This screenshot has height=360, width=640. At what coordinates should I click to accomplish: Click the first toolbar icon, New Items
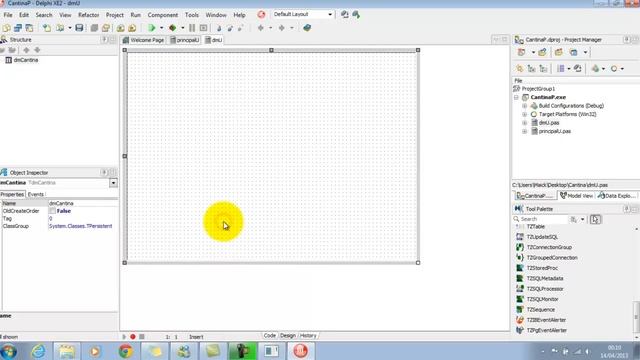(6, 28)
